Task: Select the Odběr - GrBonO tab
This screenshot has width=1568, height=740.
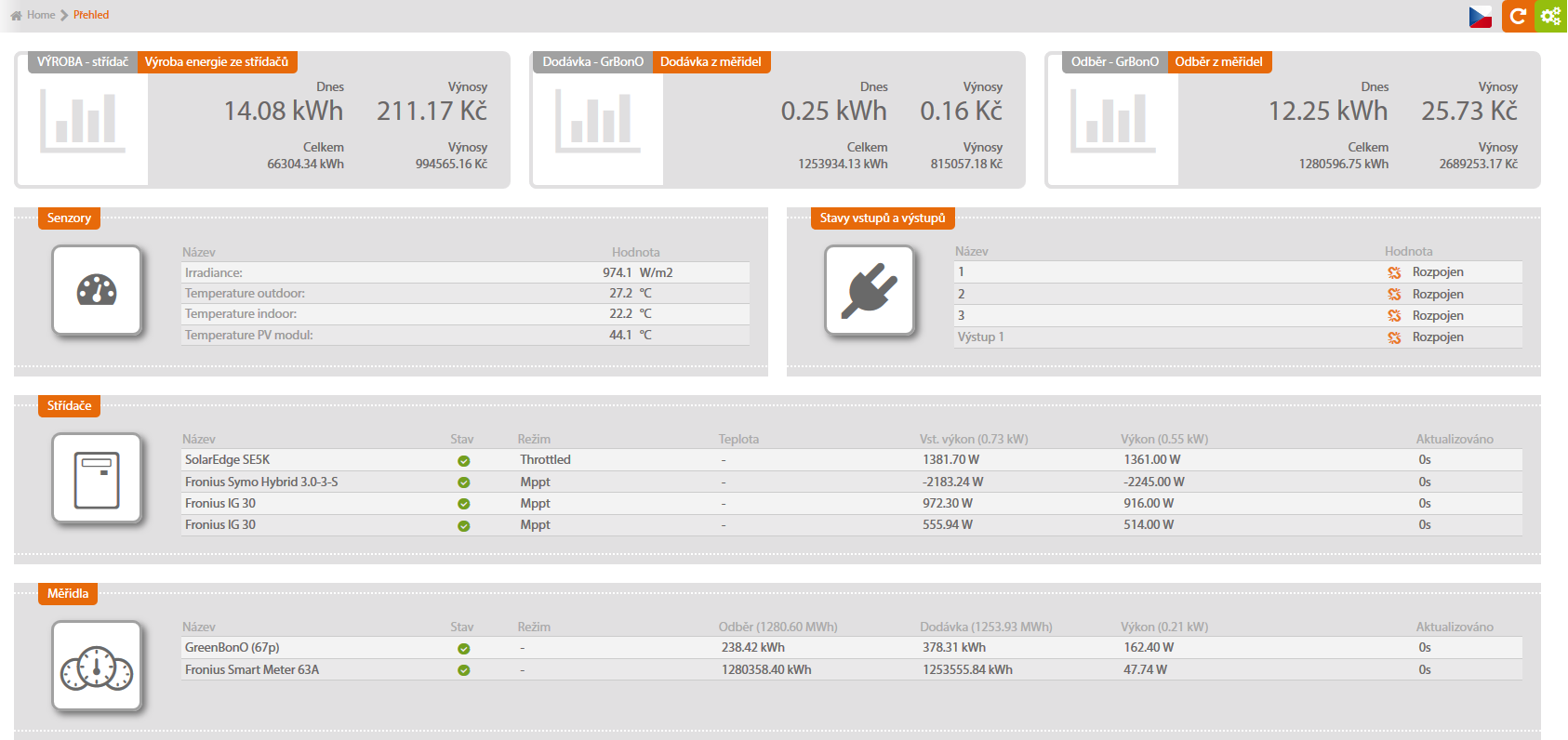Action: pos(1114,62)
